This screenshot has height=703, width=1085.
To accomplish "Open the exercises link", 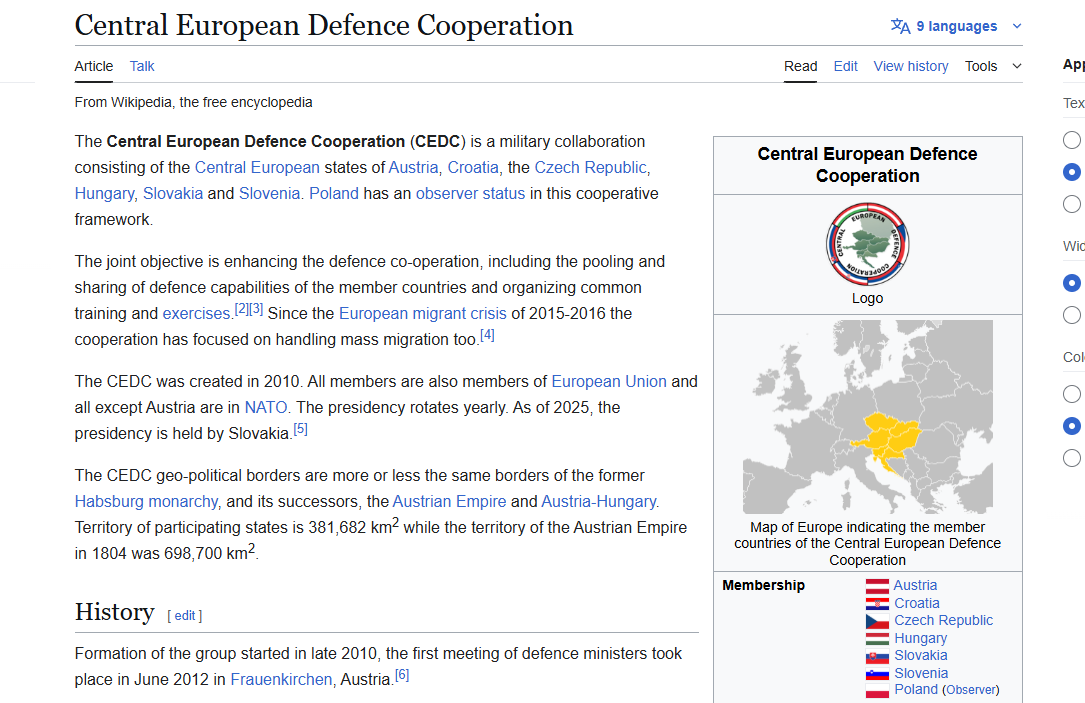I will pos(196,313).
